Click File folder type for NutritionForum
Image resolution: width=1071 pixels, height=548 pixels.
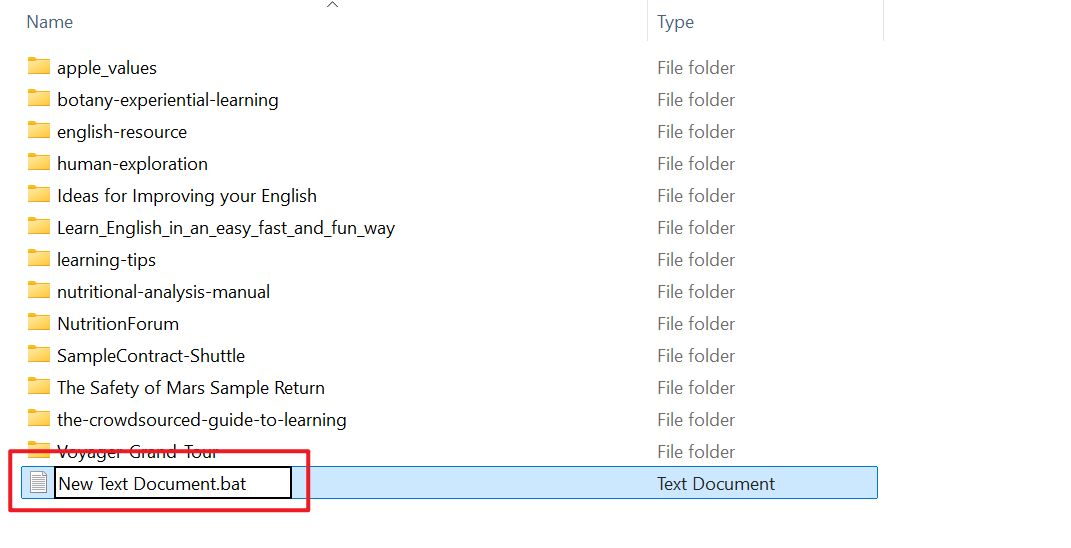[696, 324]
